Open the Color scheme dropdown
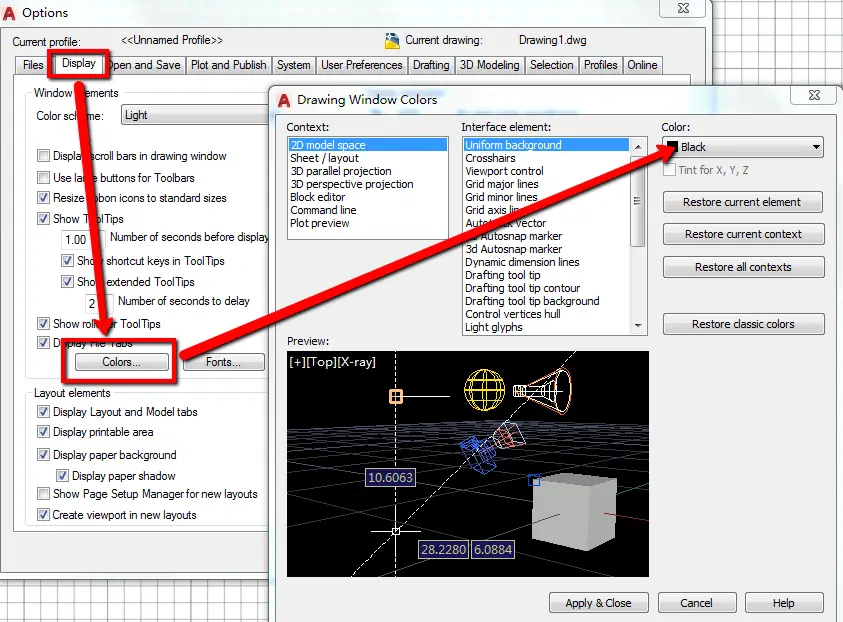The image size is (843, 622). (x=195, y=116)
